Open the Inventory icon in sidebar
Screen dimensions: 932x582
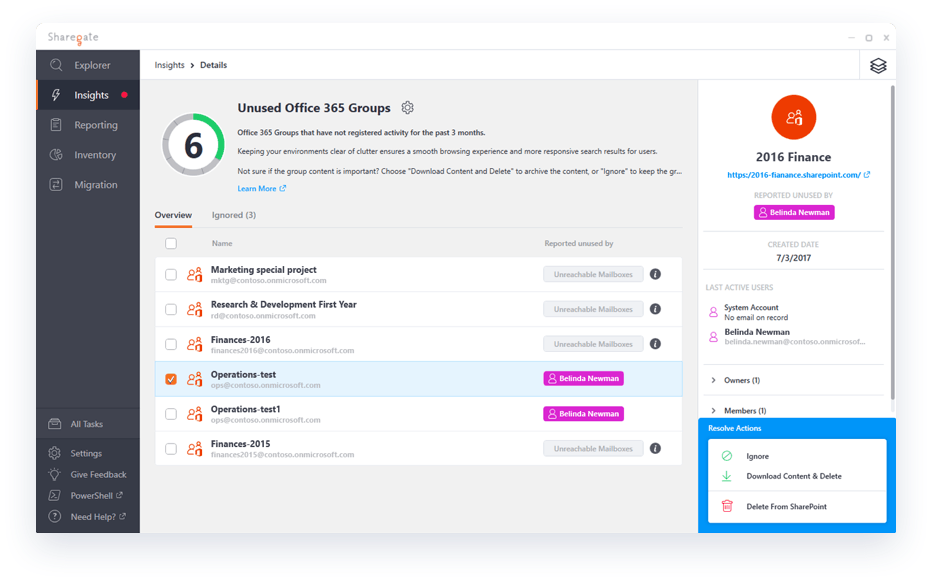point(56,155)
